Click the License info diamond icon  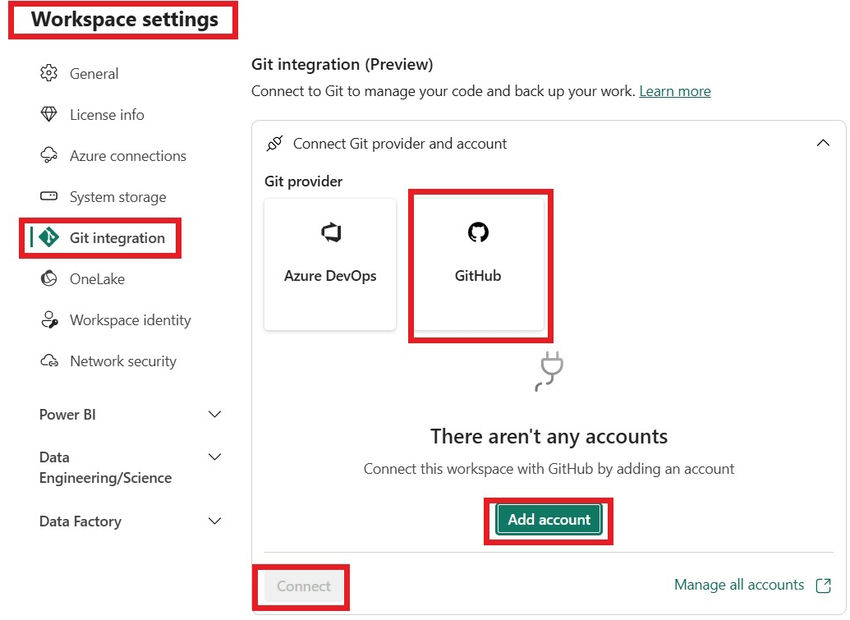click(48, 114)
